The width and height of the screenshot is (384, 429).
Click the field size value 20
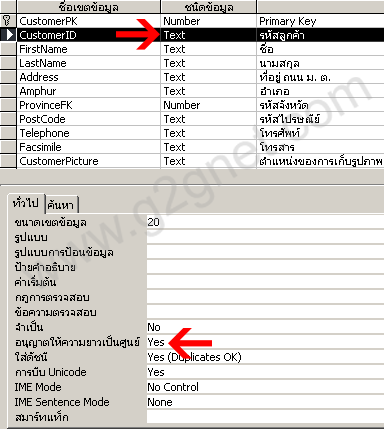(x=265, y=222)
